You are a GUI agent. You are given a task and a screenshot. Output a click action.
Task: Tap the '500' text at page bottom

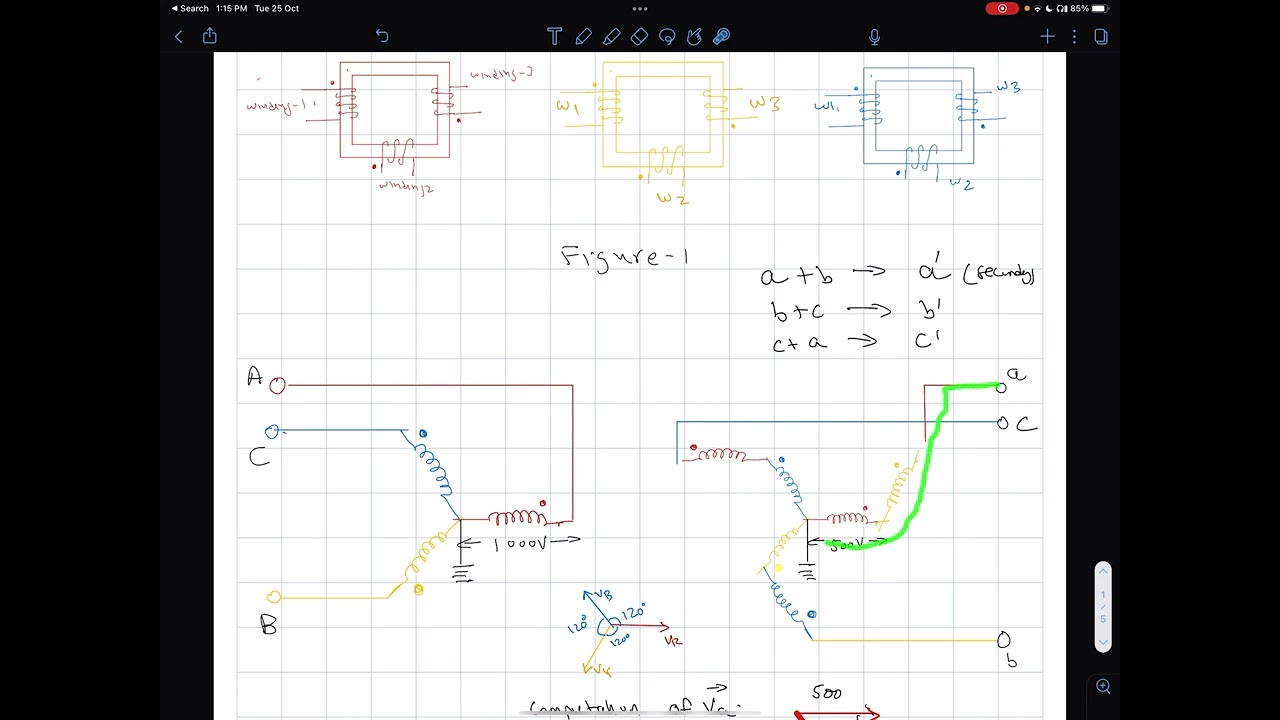(x=827, y=693)
